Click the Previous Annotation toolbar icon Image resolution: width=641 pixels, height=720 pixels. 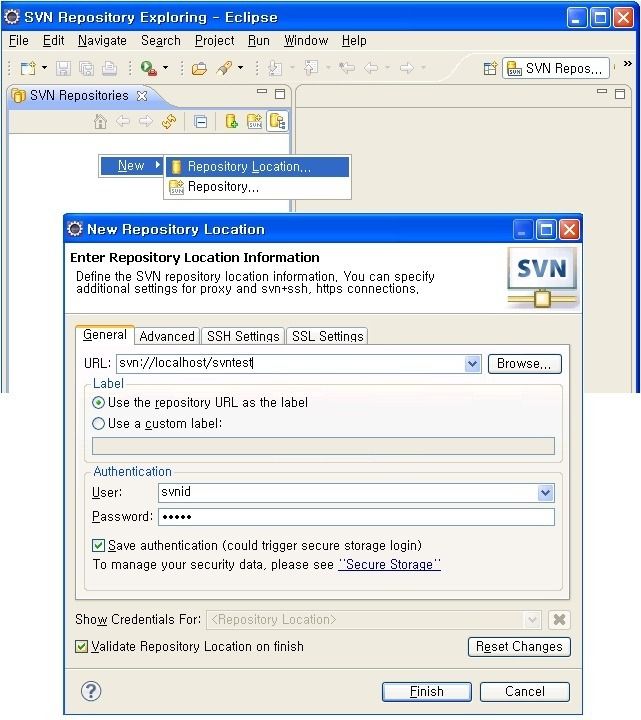click(x=311, y=68)
